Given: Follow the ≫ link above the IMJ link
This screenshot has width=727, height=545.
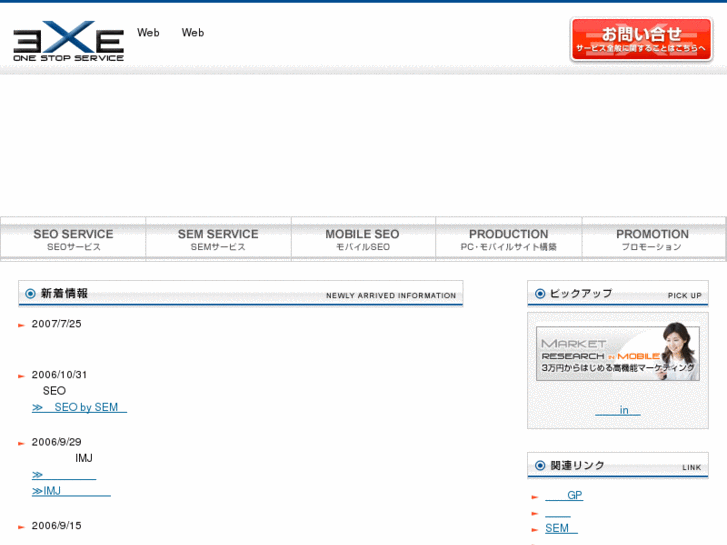Looking at the screenshot, I should [x=64, y=474].
